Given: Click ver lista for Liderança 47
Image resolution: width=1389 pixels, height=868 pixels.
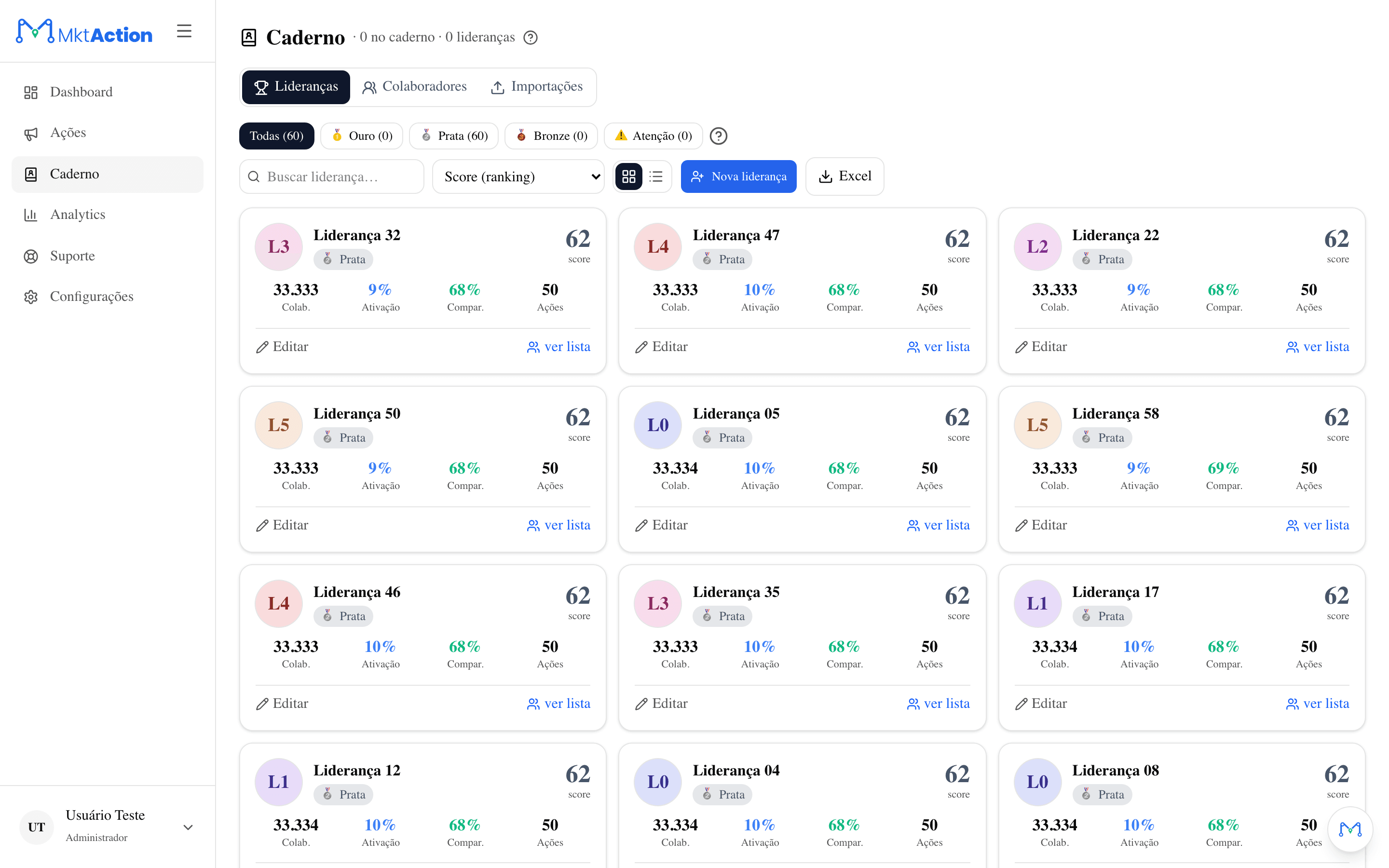Looking at the screenshot, I should [938, 347].
